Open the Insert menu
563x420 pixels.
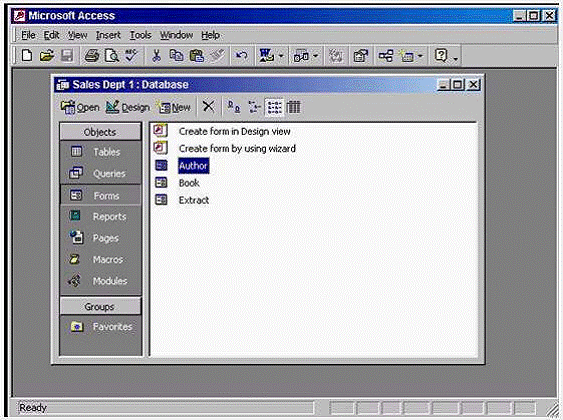click(x=108, y=35)
